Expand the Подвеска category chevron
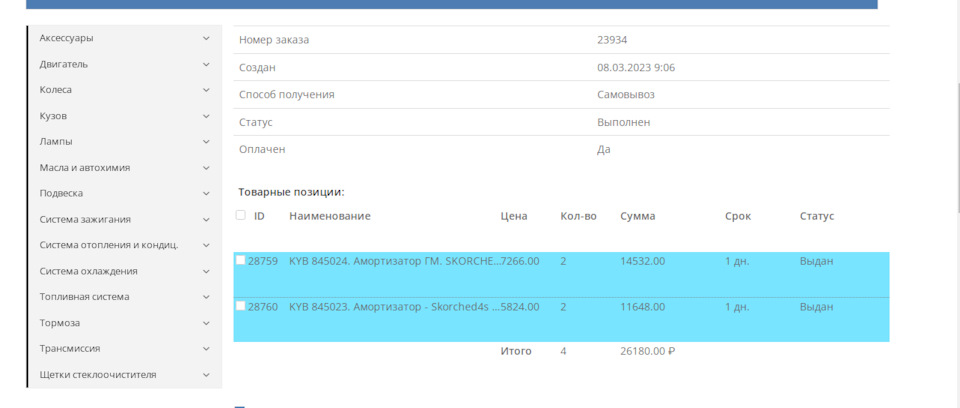This screenshot has width=960, height=408. coord(206,194)
